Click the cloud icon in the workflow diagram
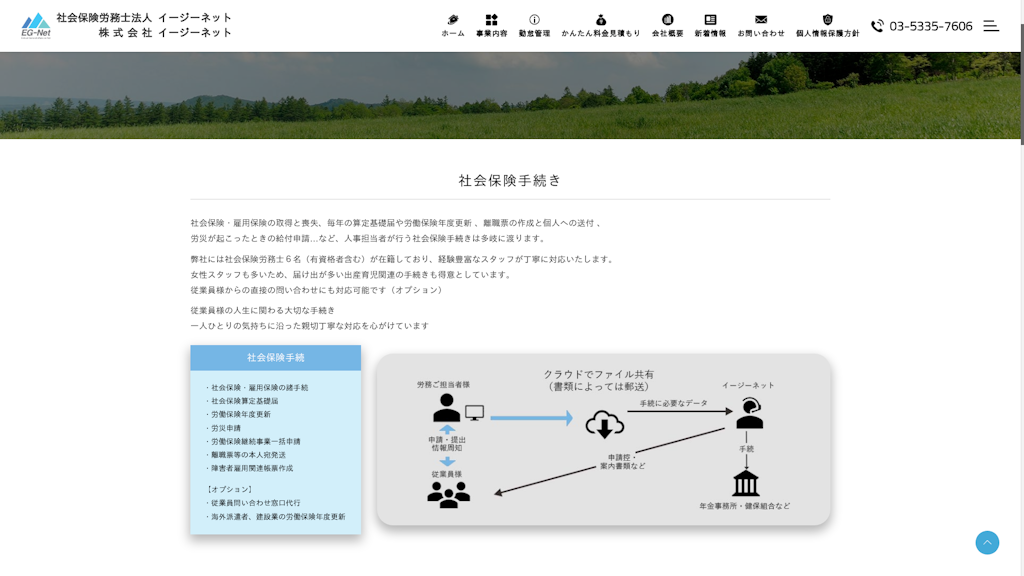The height and width of the screenshot is (576, 1024). [x=604, y=424]
